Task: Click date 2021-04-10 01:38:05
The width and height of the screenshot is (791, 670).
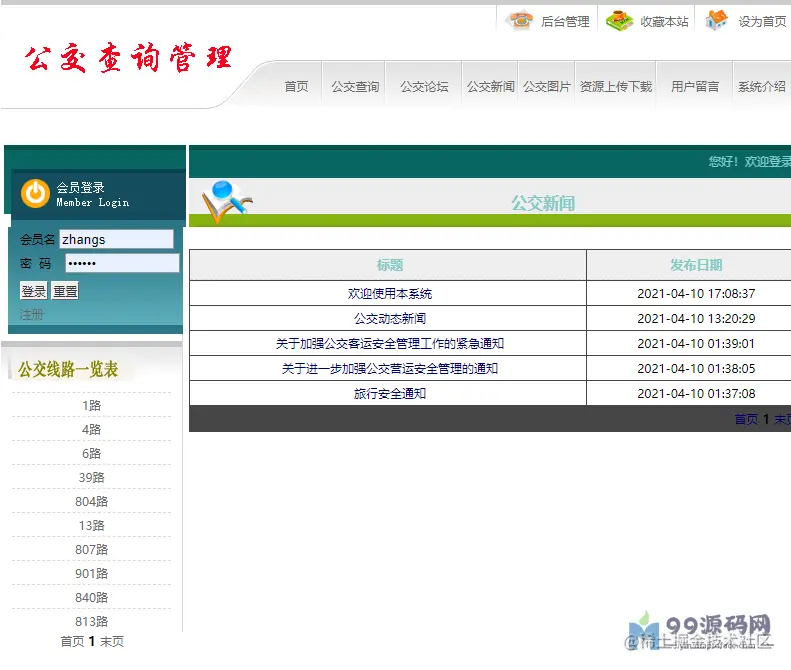Action: (696, 369)
